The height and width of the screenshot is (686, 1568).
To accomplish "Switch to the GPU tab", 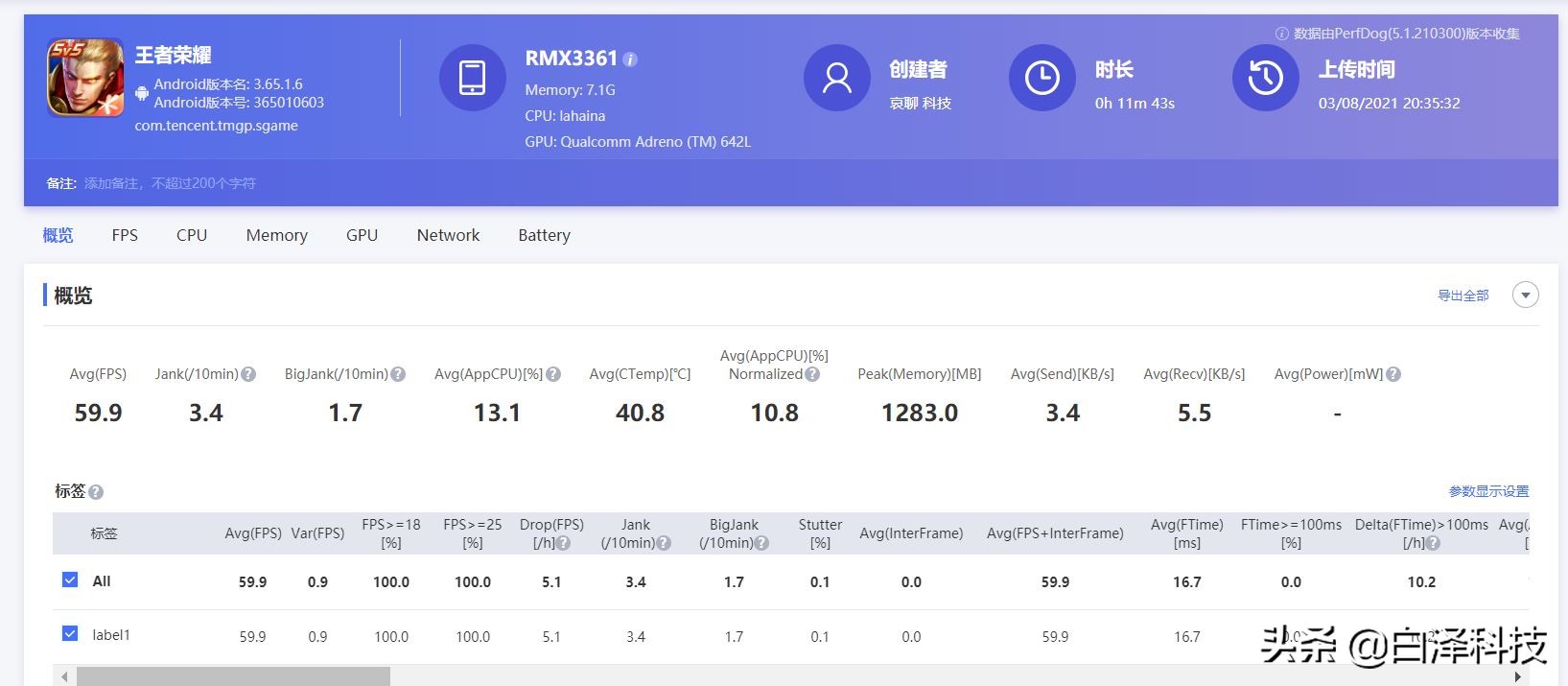I will tap(362, 235).
